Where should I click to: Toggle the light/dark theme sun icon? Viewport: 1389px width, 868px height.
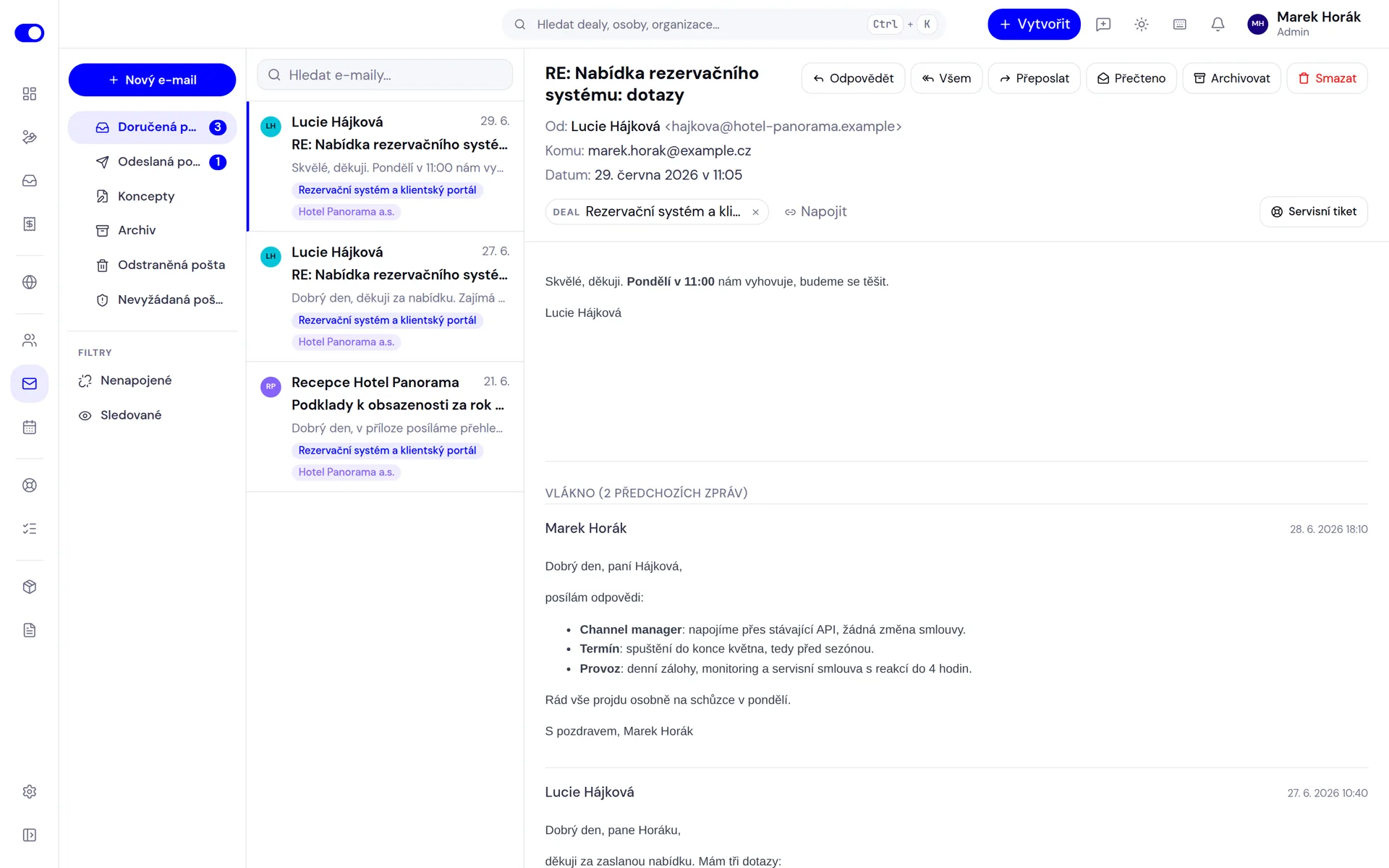click(1142, 25)
